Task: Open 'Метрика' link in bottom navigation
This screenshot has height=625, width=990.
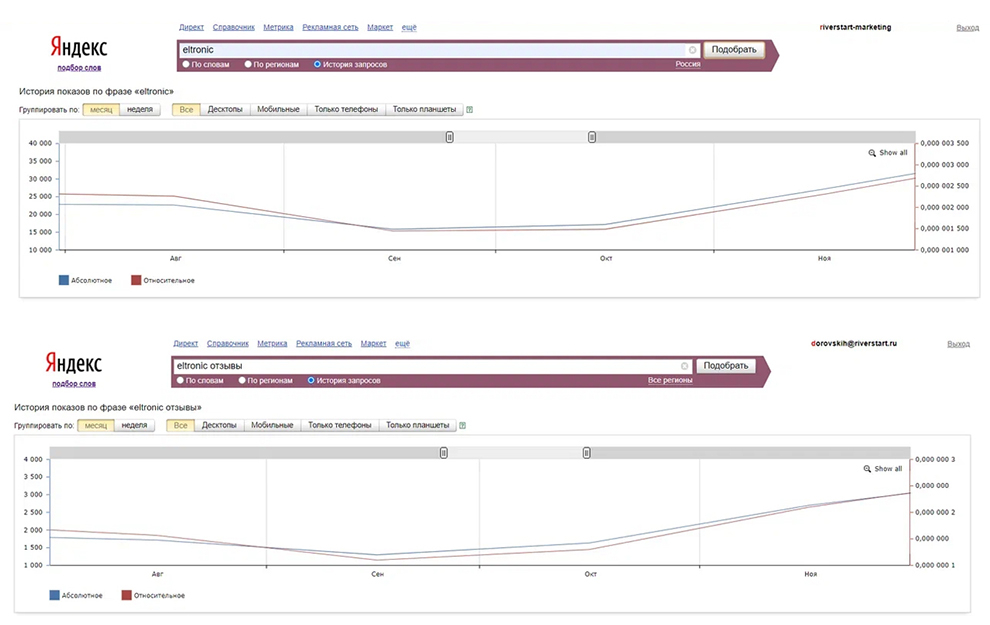Action: tap(272, 343)
